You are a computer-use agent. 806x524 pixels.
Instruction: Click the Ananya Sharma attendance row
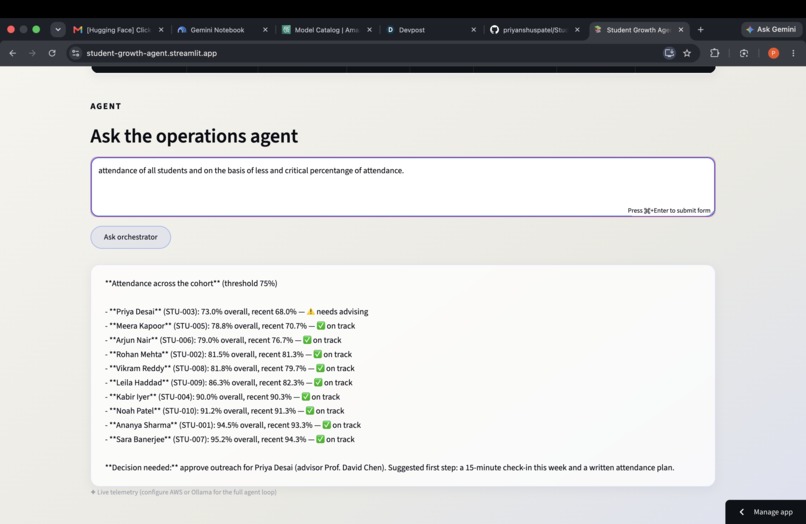pos(233,425)
